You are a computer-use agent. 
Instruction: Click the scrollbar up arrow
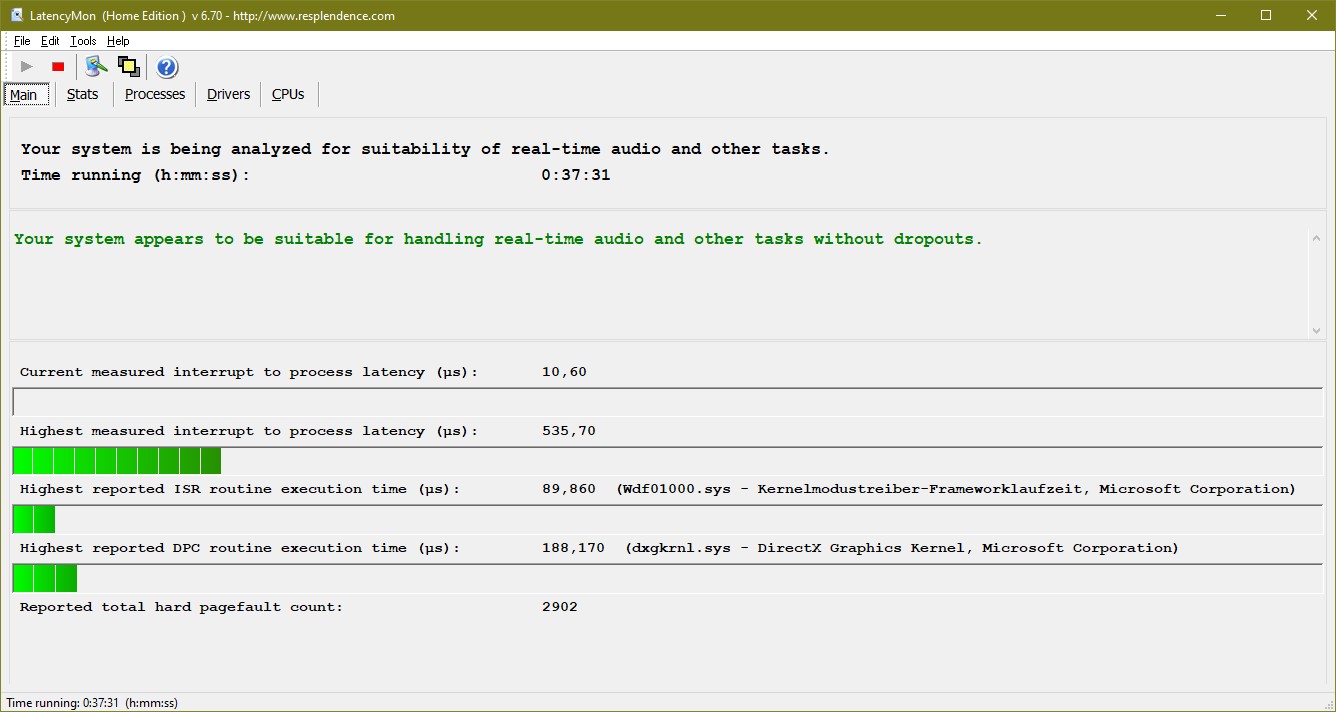pos(1317,237)
